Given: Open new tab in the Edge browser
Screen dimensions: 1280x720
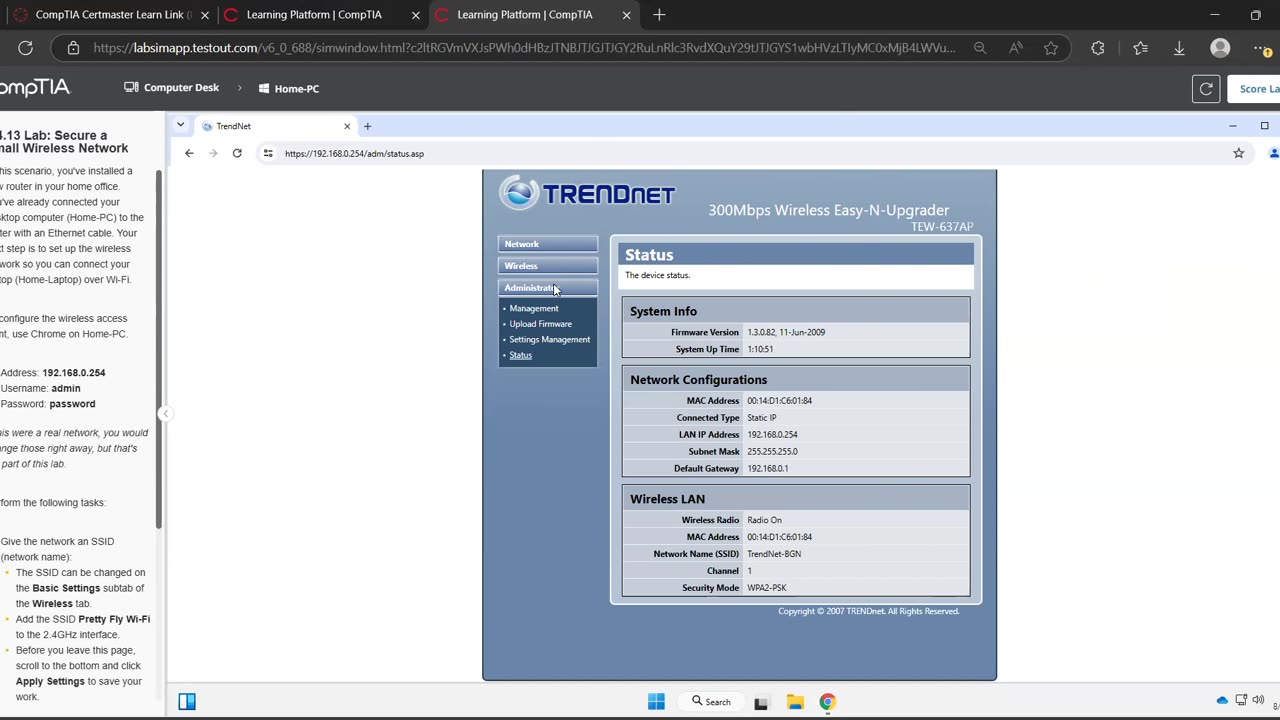Looking at the screenshot, I should (x=659, y=15).
